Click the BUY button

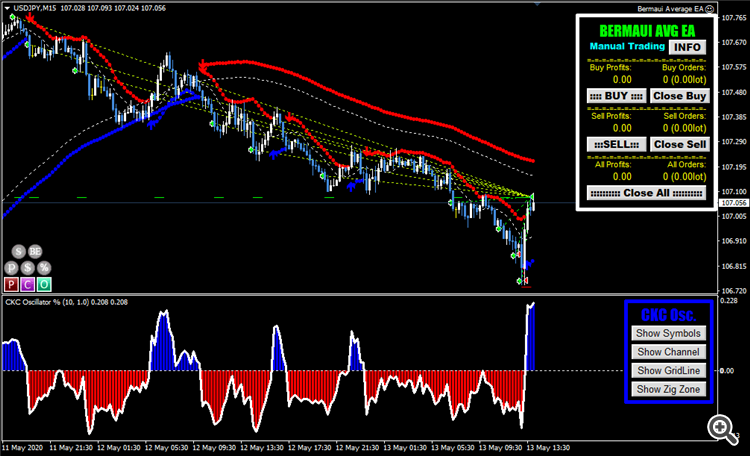click(617, 96)
